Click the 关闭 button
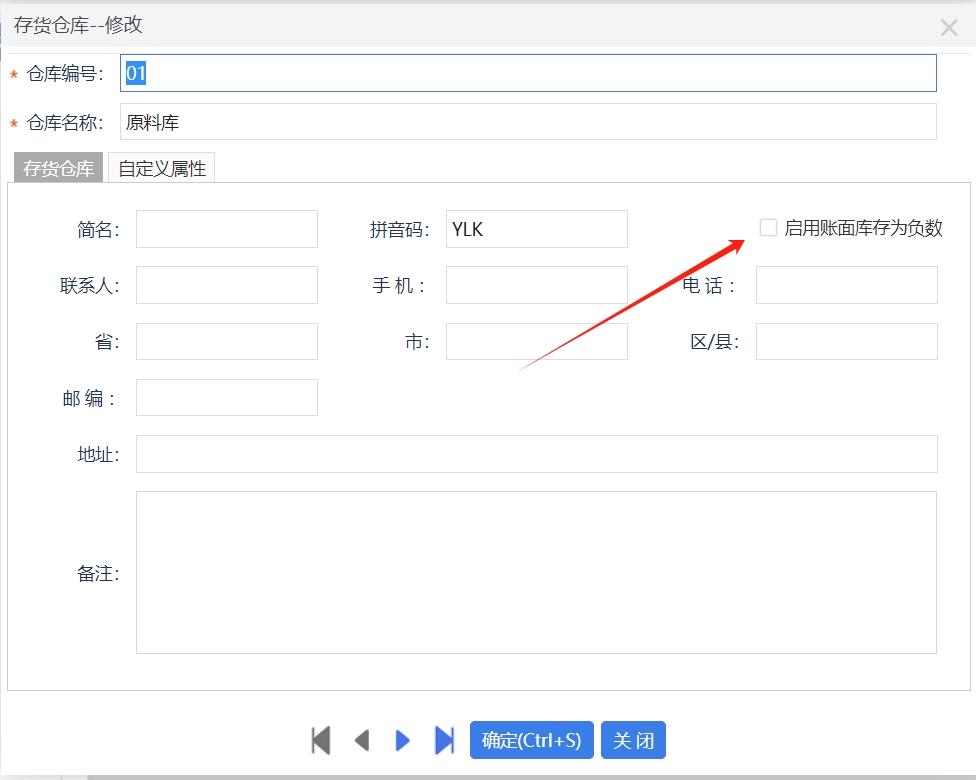The height and width of the screenshot is (780, 976). pos(634,740)
